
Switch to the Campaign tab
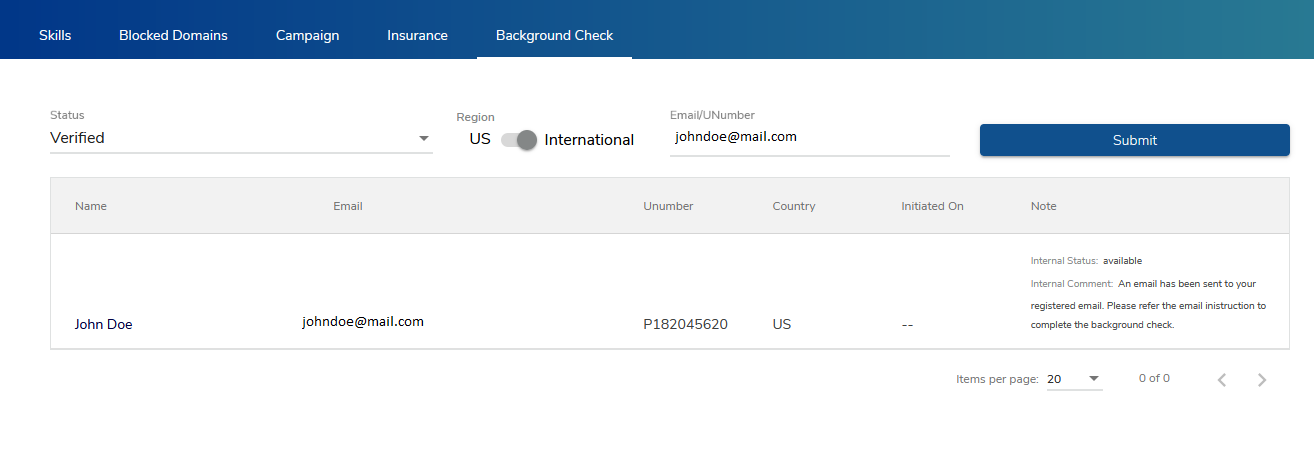coord(307,35)
